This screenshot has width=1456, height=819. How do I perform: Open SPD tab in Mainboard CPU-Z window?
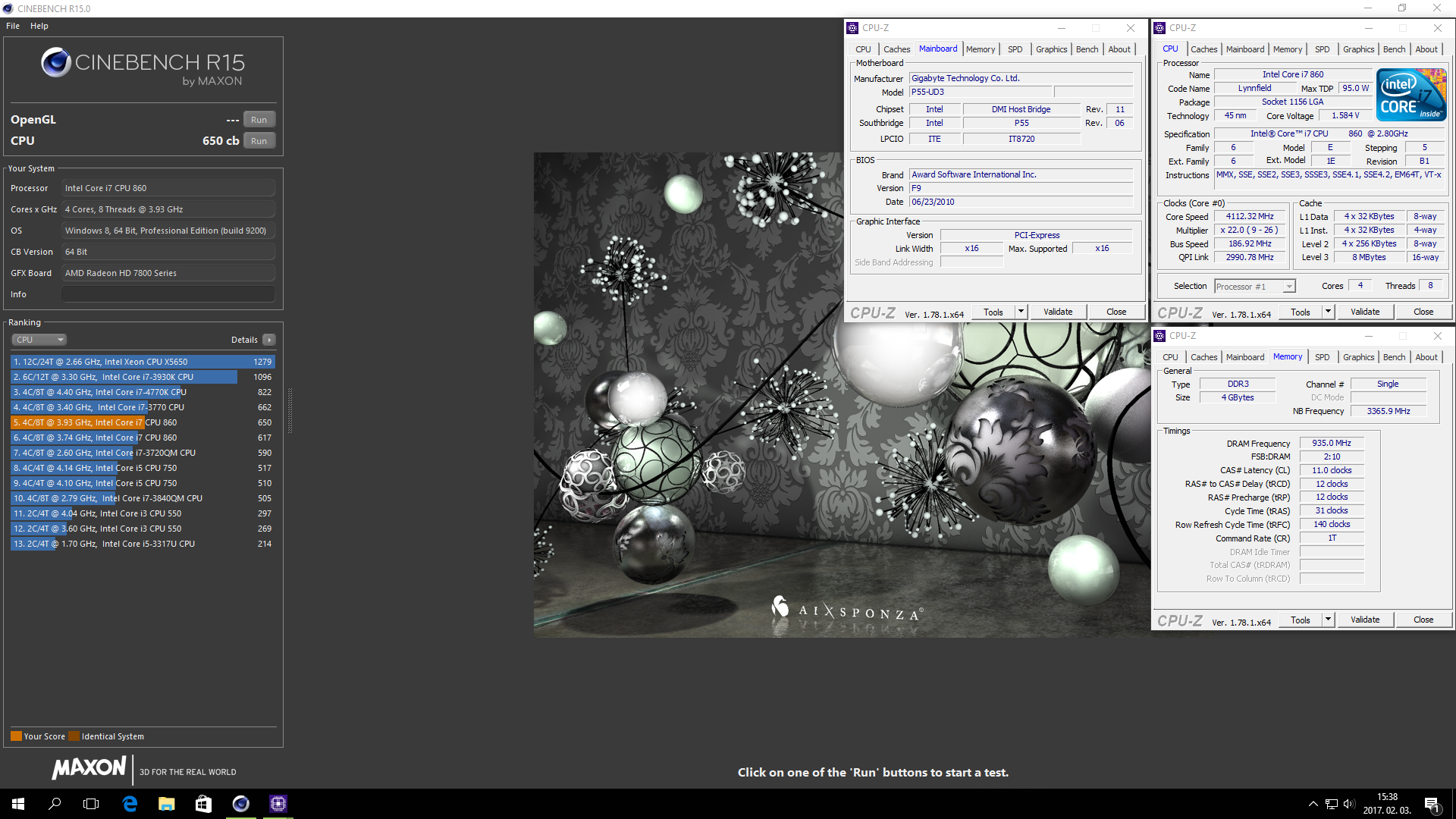click(x=1015, y=49)
